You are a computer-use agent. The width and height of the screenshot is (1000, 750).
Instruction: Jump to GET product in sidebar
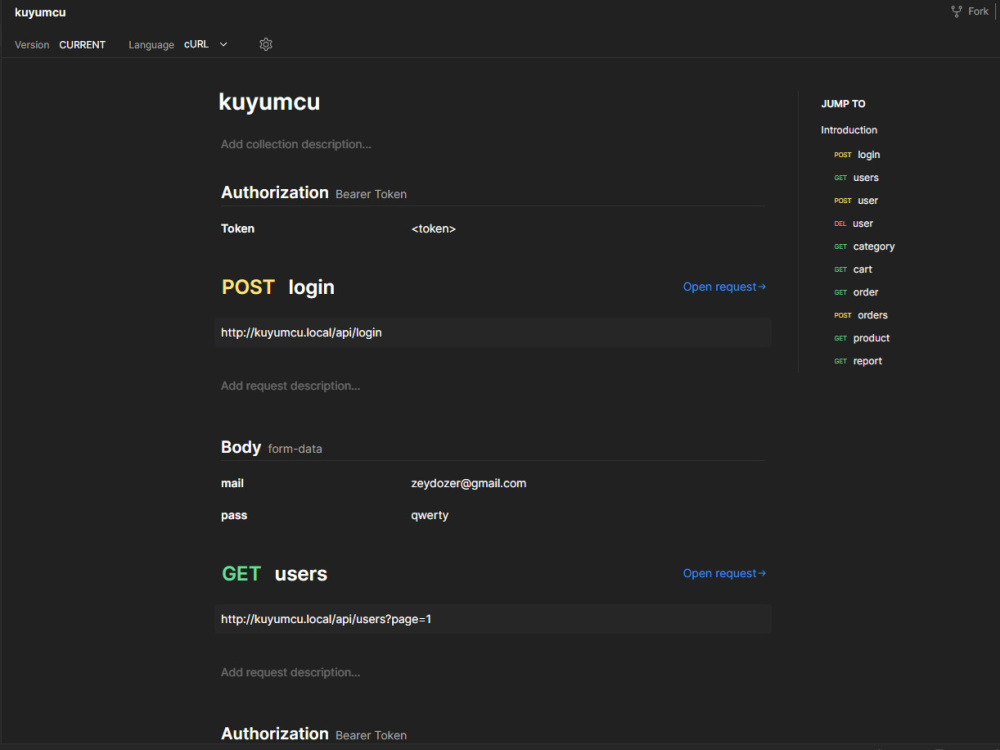(x=862, y=339)
